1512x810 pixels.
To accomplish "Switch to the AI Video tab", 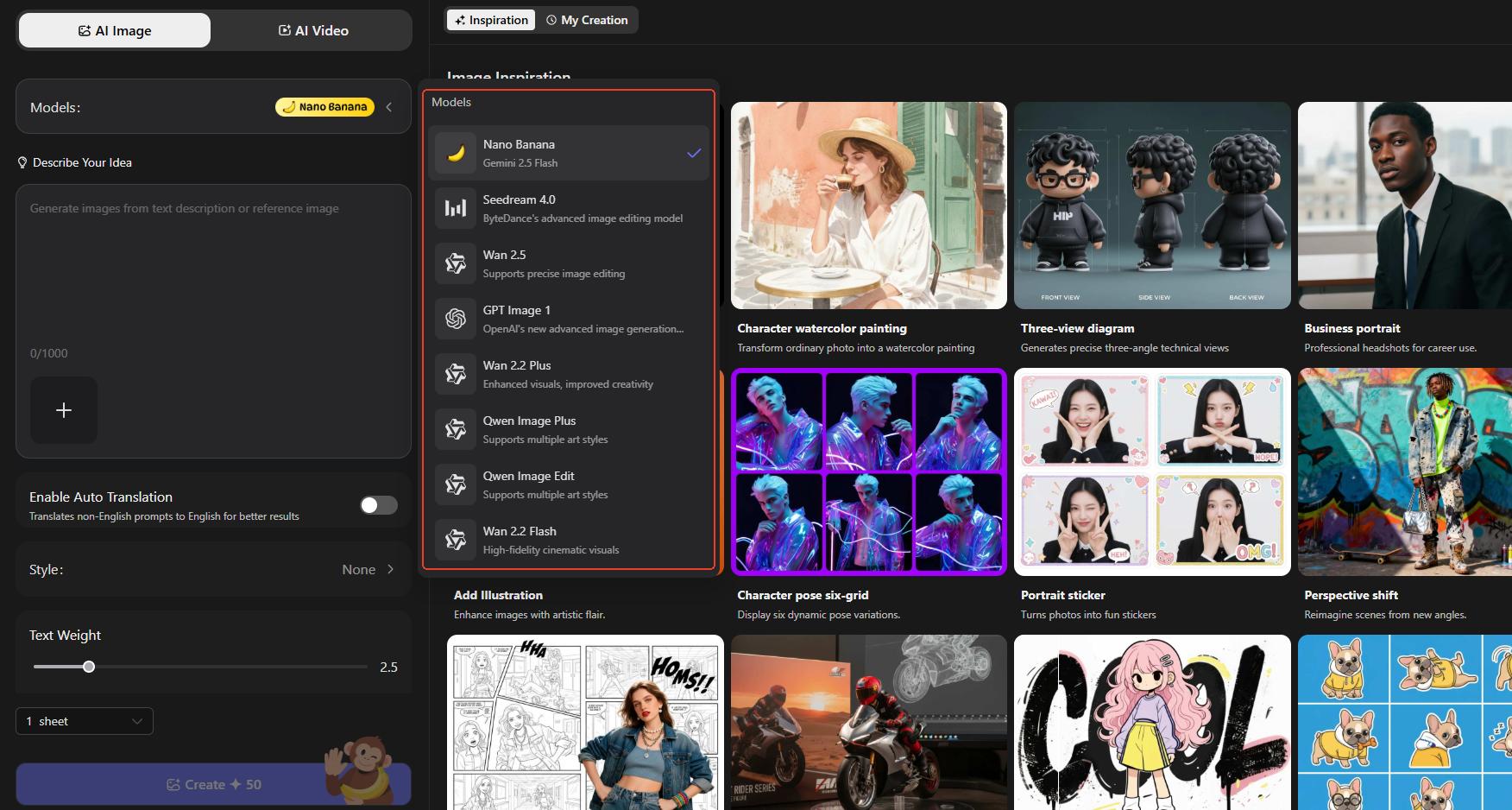I will tap(313, 31).
